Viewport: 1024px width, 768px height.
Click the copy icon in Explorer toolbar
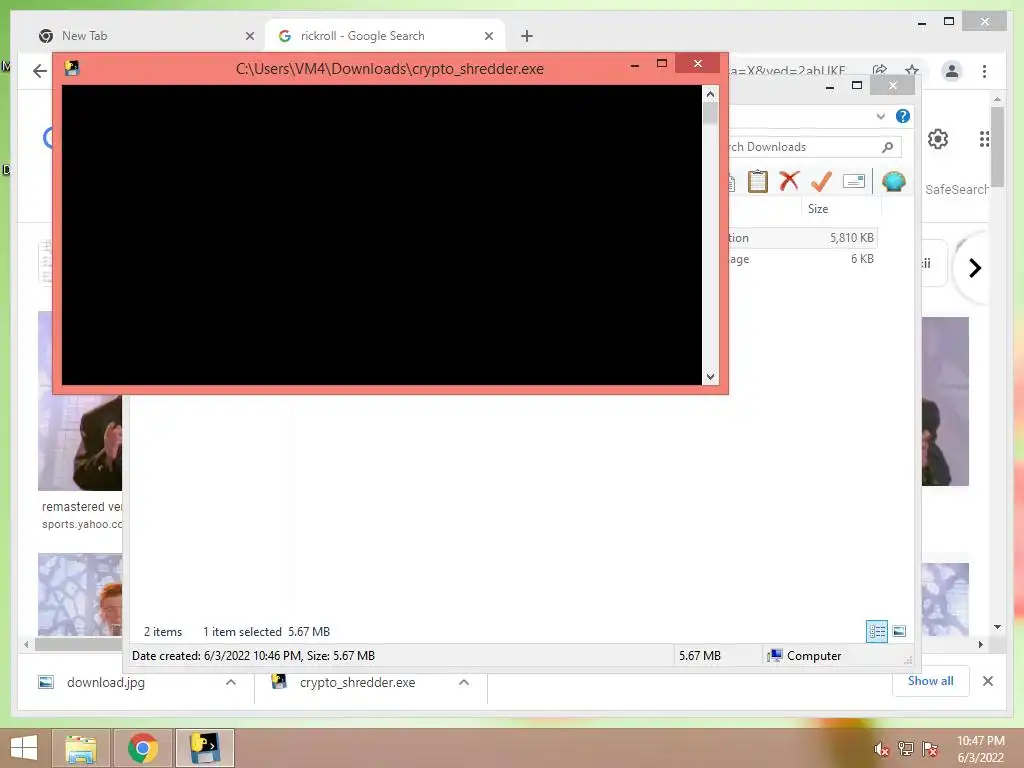(x=731, y=182)
